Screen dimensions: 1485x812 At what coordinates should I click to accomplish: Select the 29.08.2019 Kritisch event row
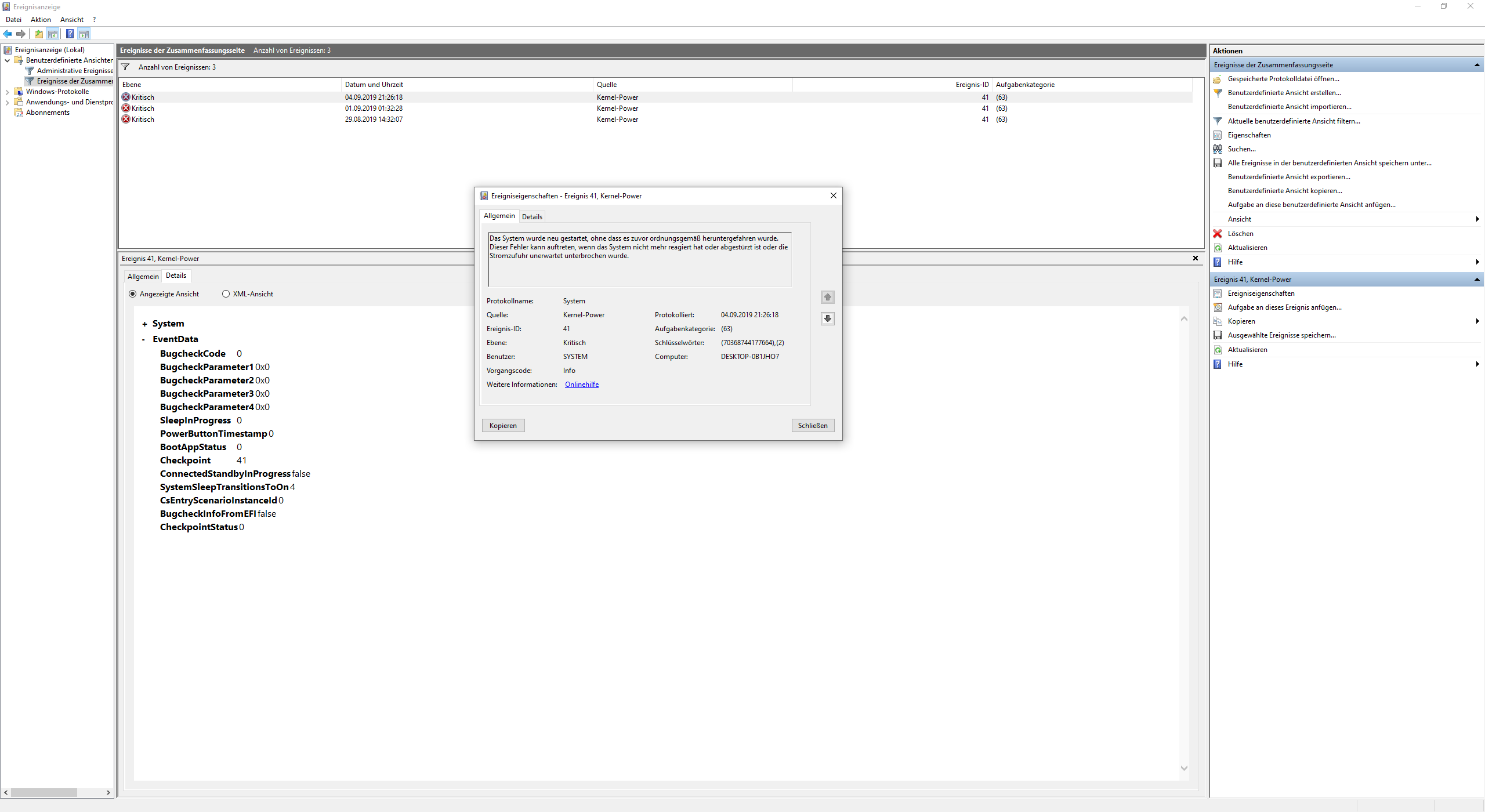pyautogui.click(x=374, y=119)
